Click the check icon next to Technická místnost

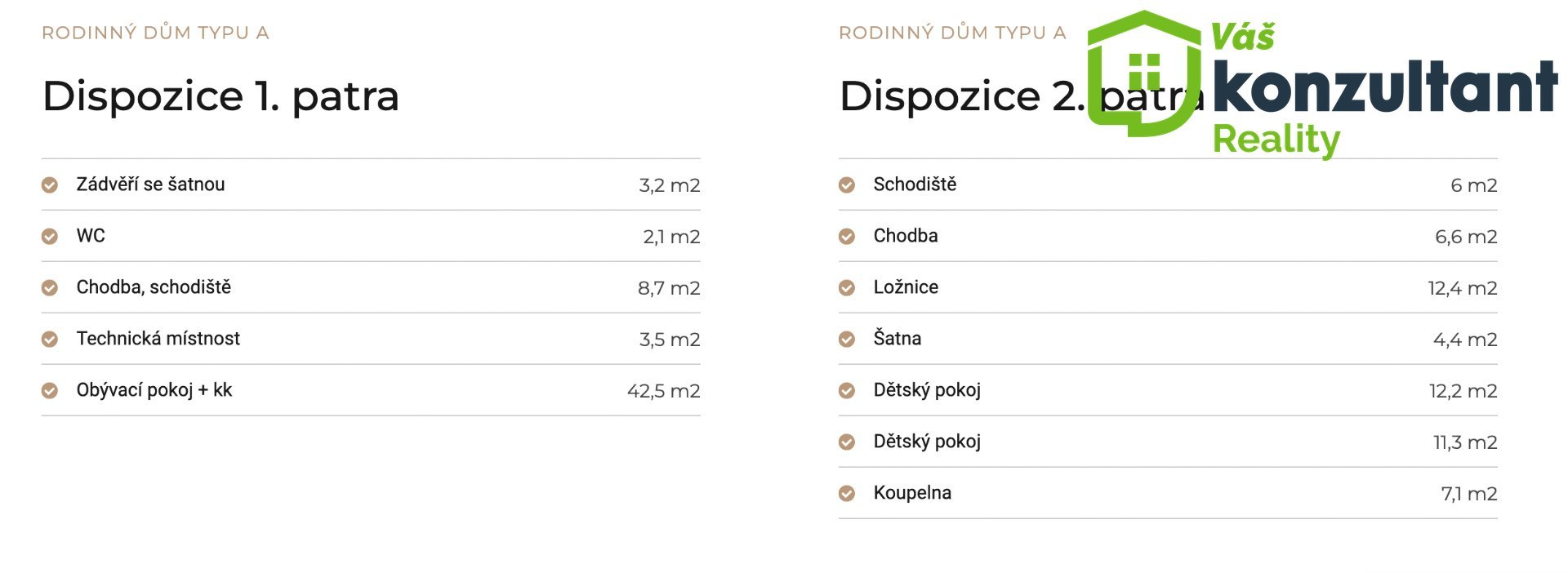[50, 340]
